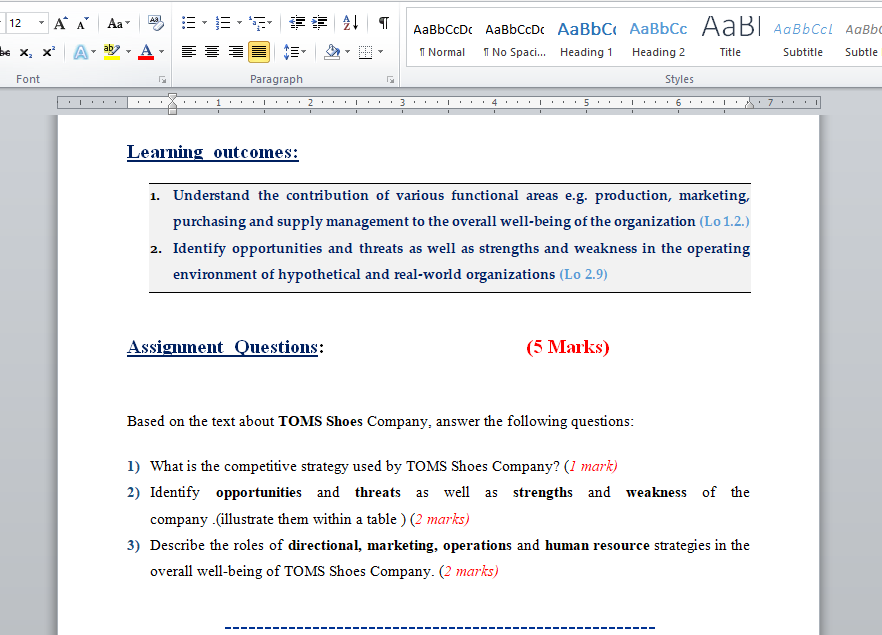Click the "(Lo 2.9)" reference text
Screen dimensions: 882x635
584,274
